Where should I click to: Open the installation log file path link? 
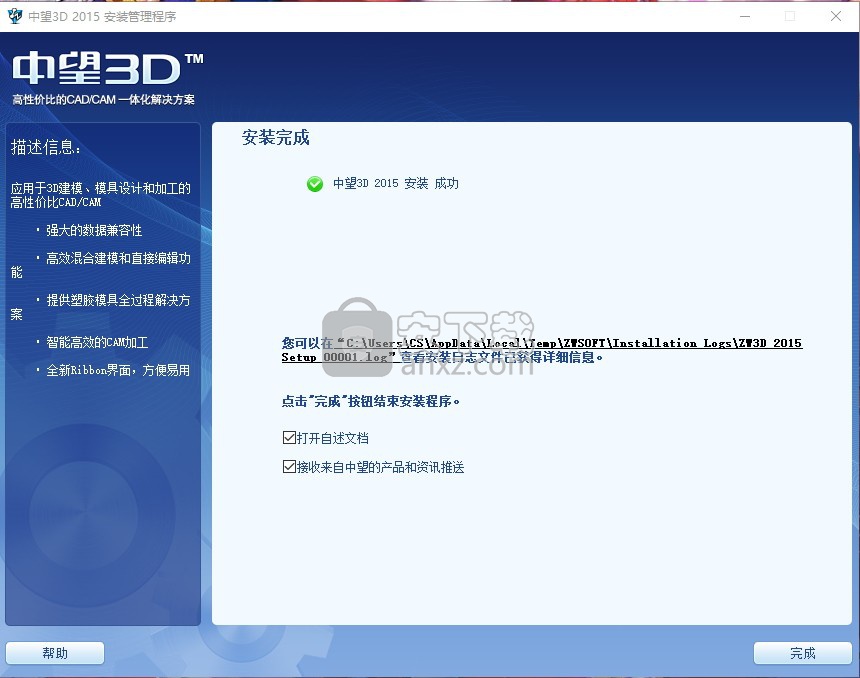coord(542,350)
